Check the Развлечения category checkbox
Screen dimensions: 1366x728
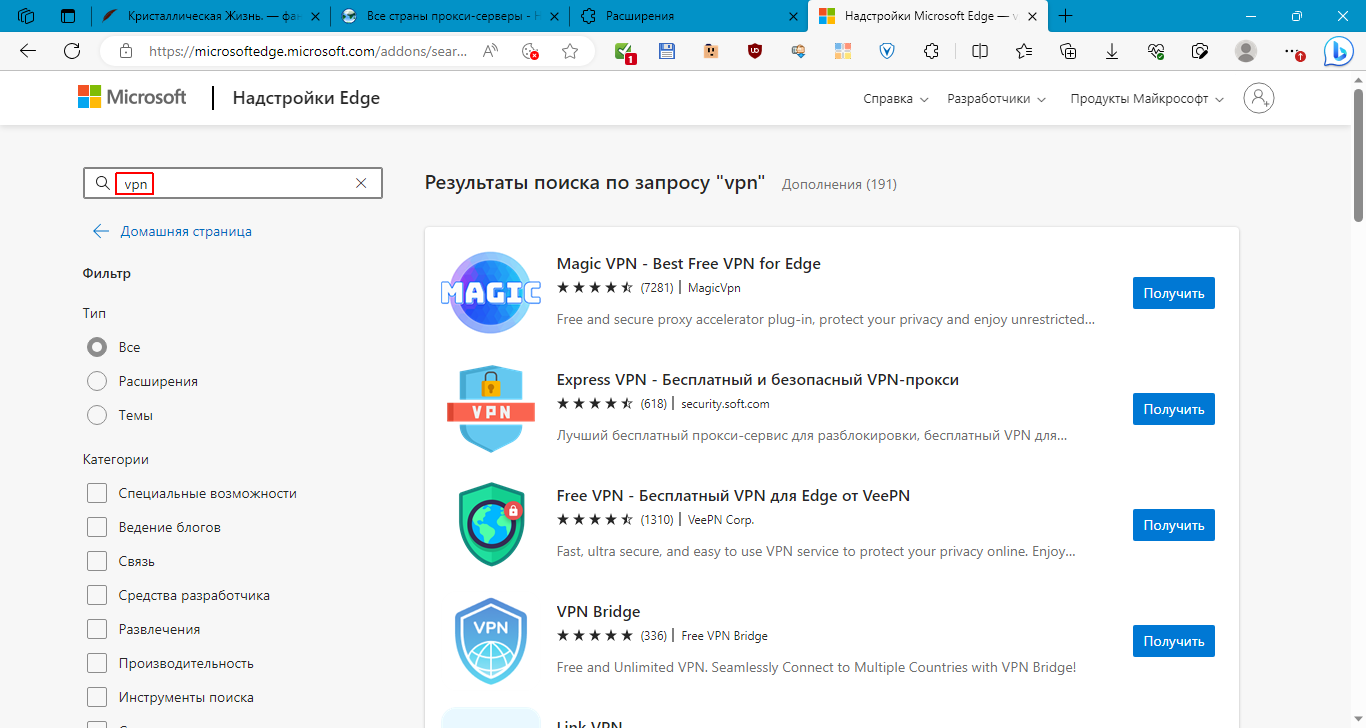coord(97,629)
